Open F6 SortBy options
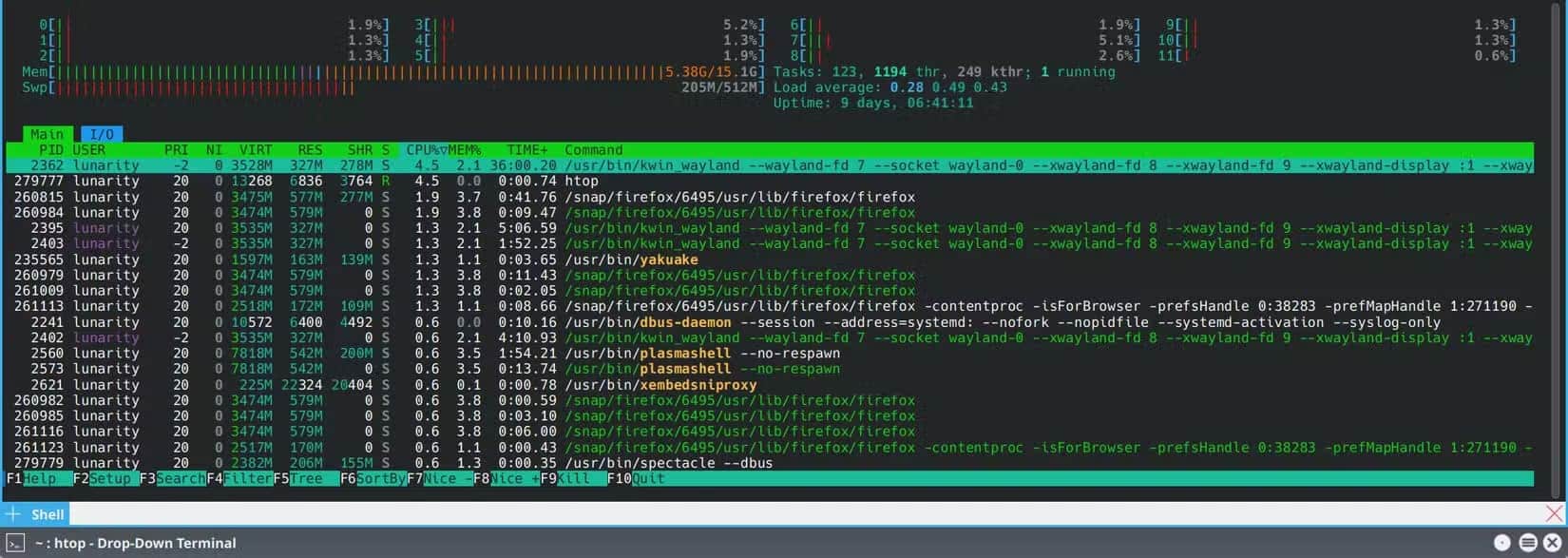 (373, 478)
